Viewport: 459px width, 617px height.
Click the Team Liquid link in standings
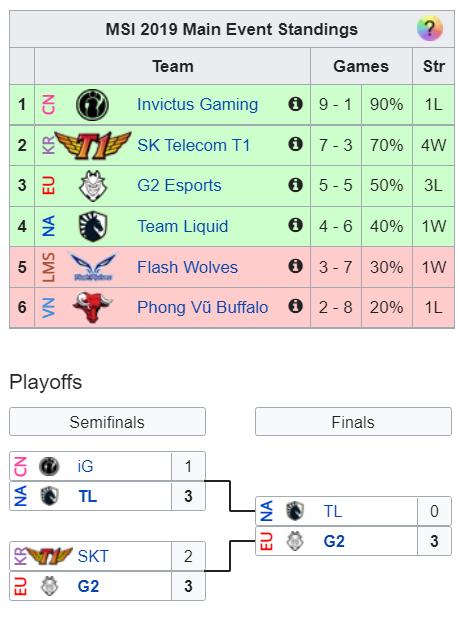coord(183,226)
